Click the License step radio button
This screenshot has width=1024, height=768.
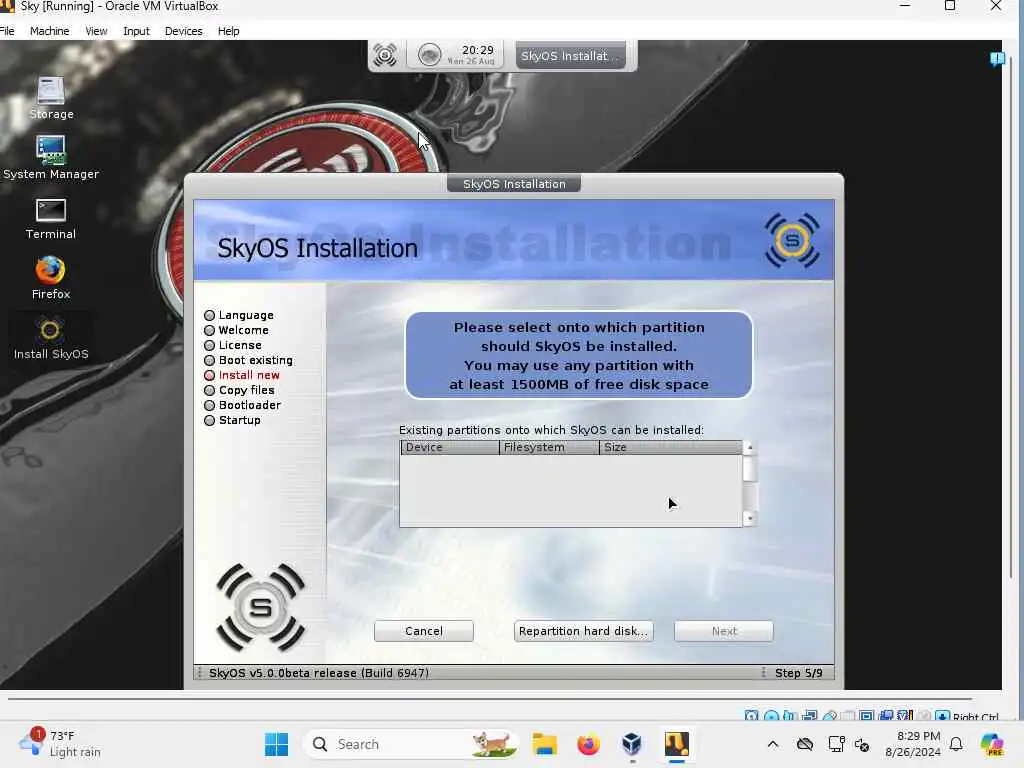point(210,345)
